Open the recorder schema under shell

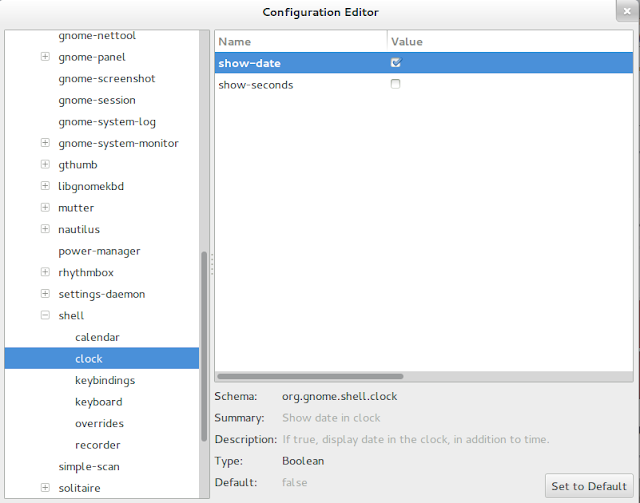[x=98, y=445]
